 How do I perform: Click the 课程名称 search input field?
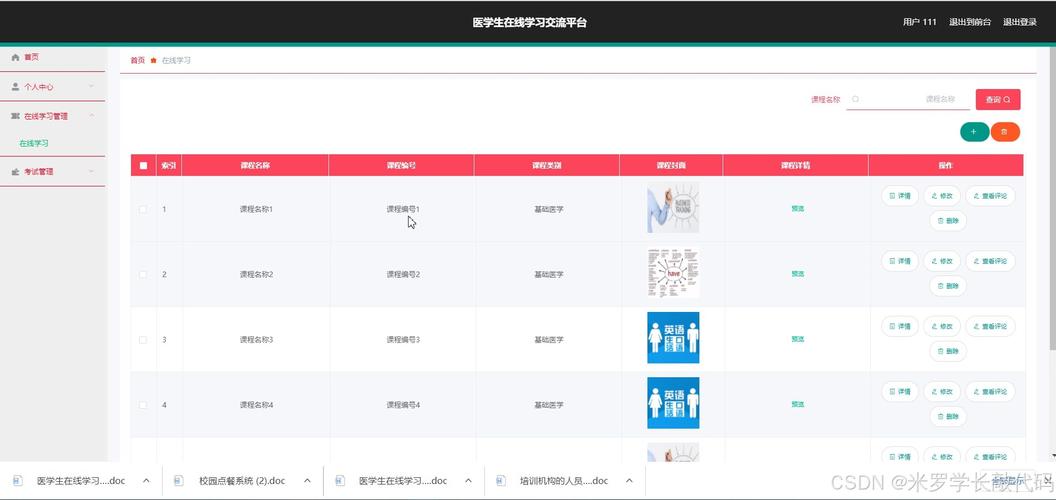(908, 99)
